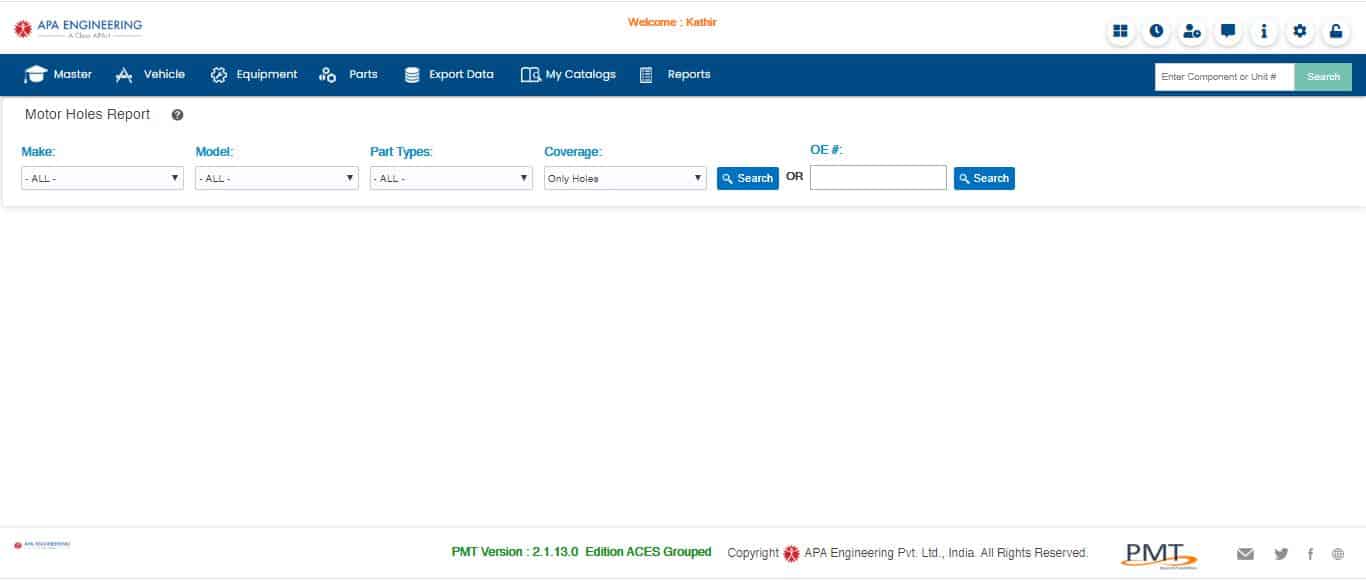Open the Model dropdown list

pyautogui.click(x=276, y=178)
